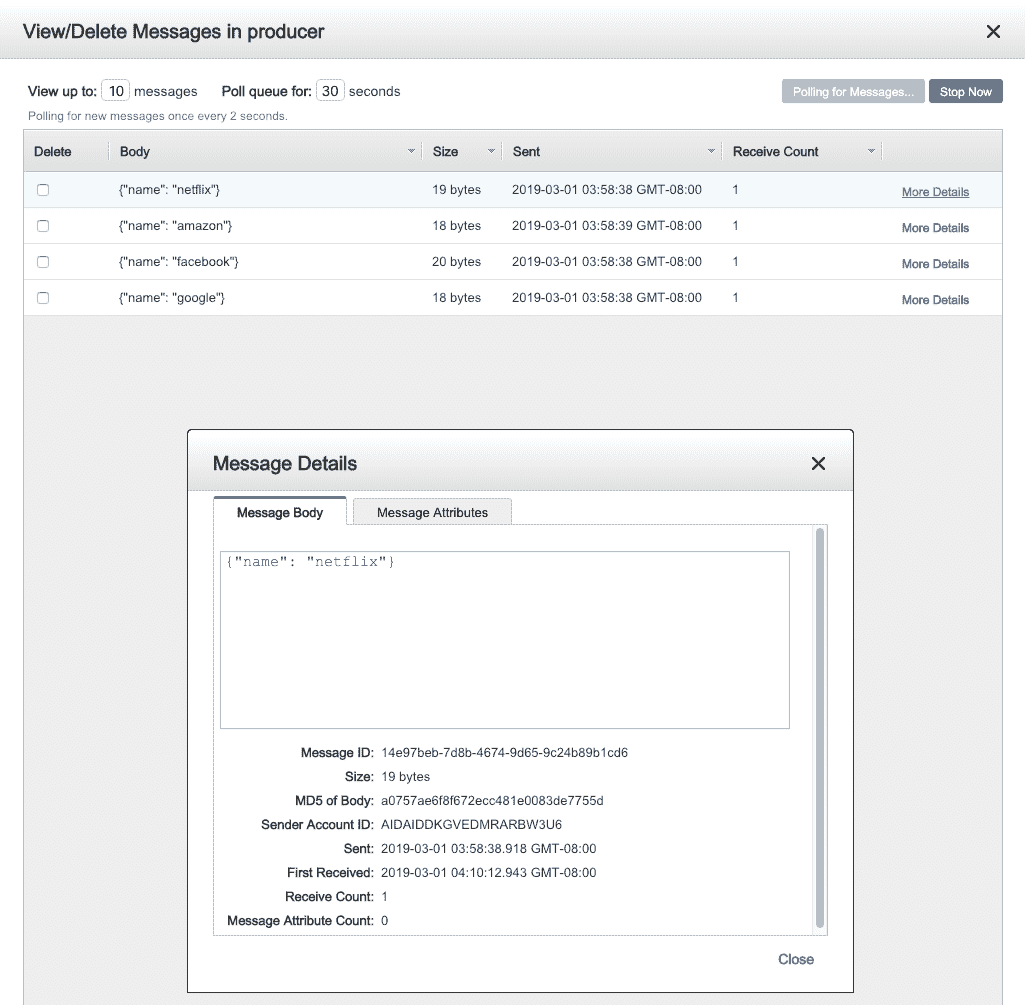Click the 20 bytes size cell
The width and height of the screenshot is (1025, 1005).
tap(456, 262)
